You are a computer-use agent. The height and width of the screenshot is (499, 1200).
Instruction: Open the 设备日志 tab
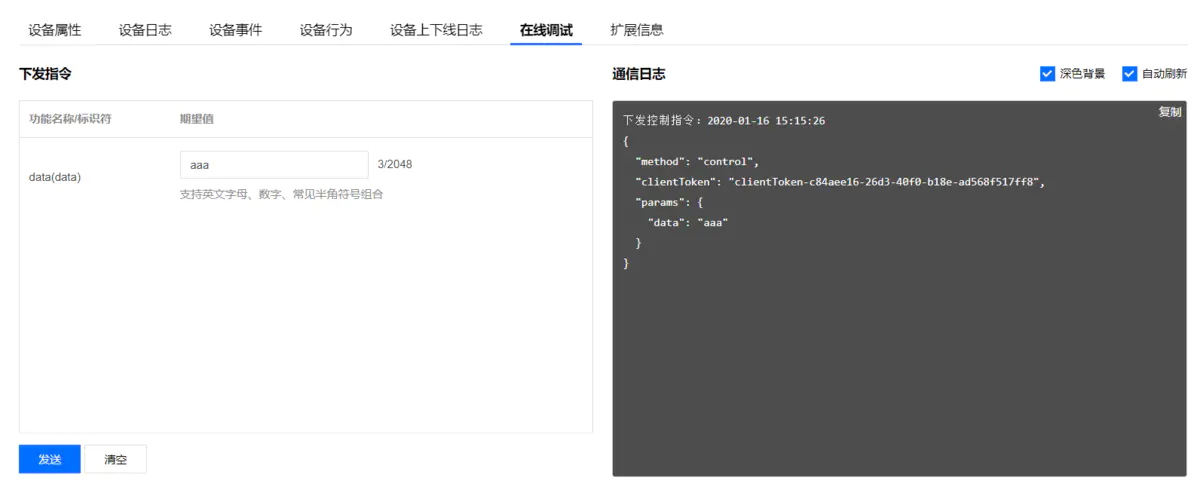[x=145, y=30]
